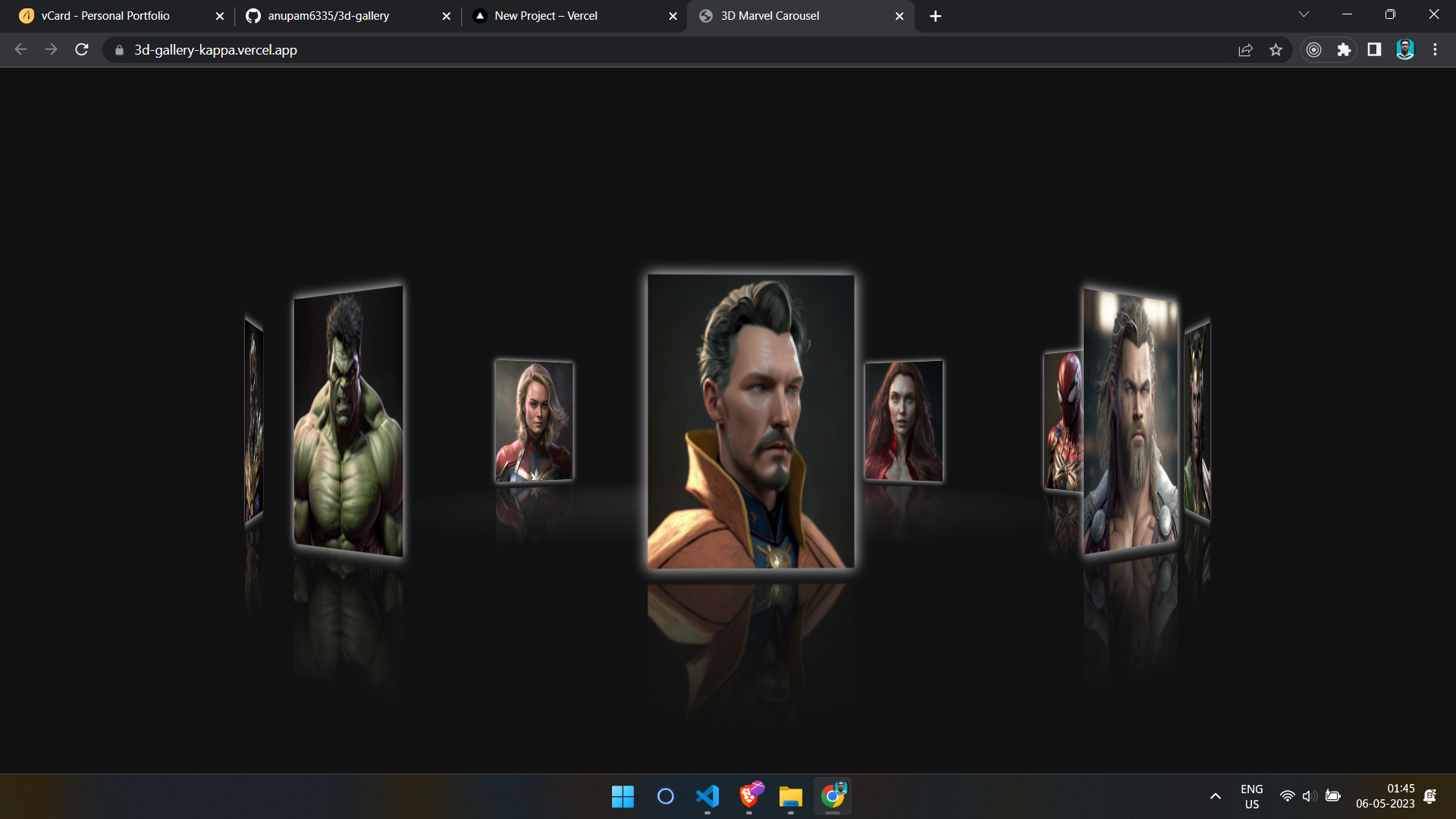Open a new browser tab

936,16
